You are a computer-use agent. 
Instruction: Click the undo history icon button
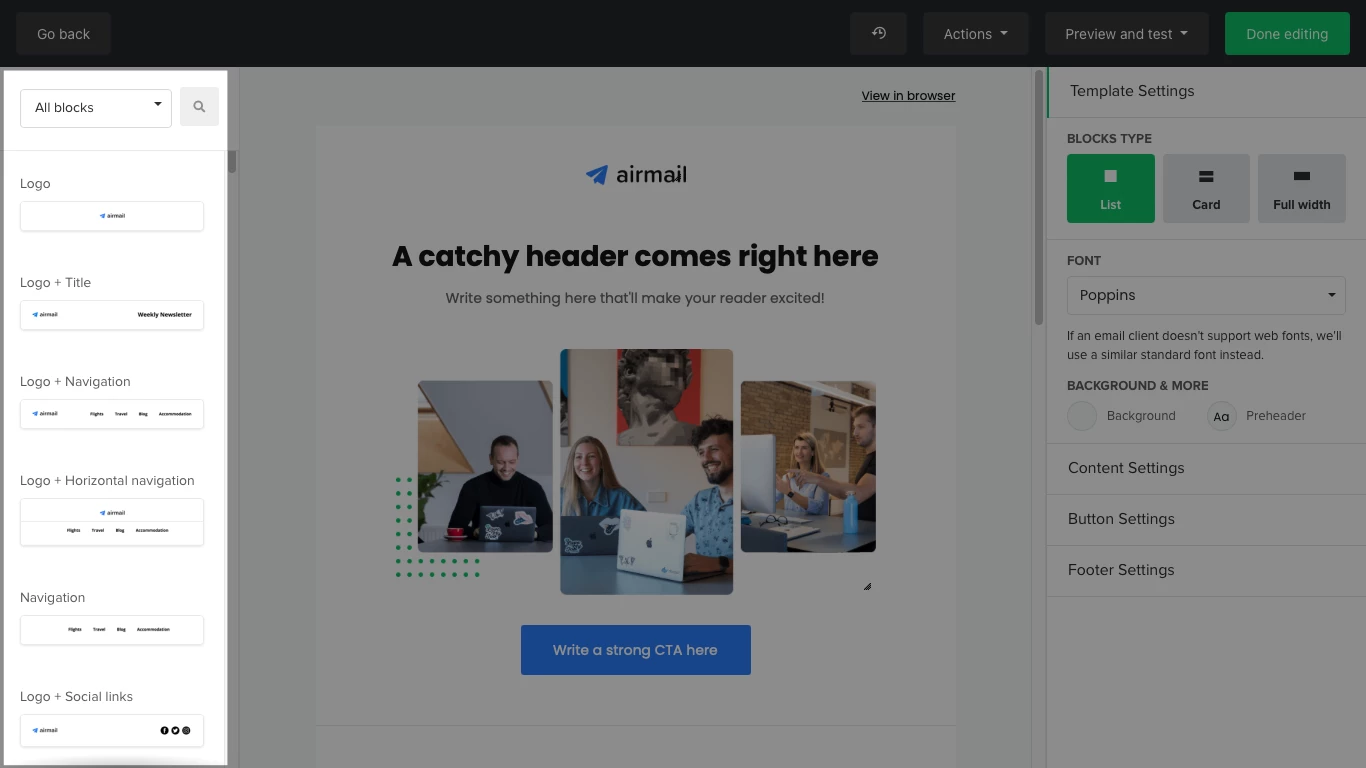pos(878,34)
